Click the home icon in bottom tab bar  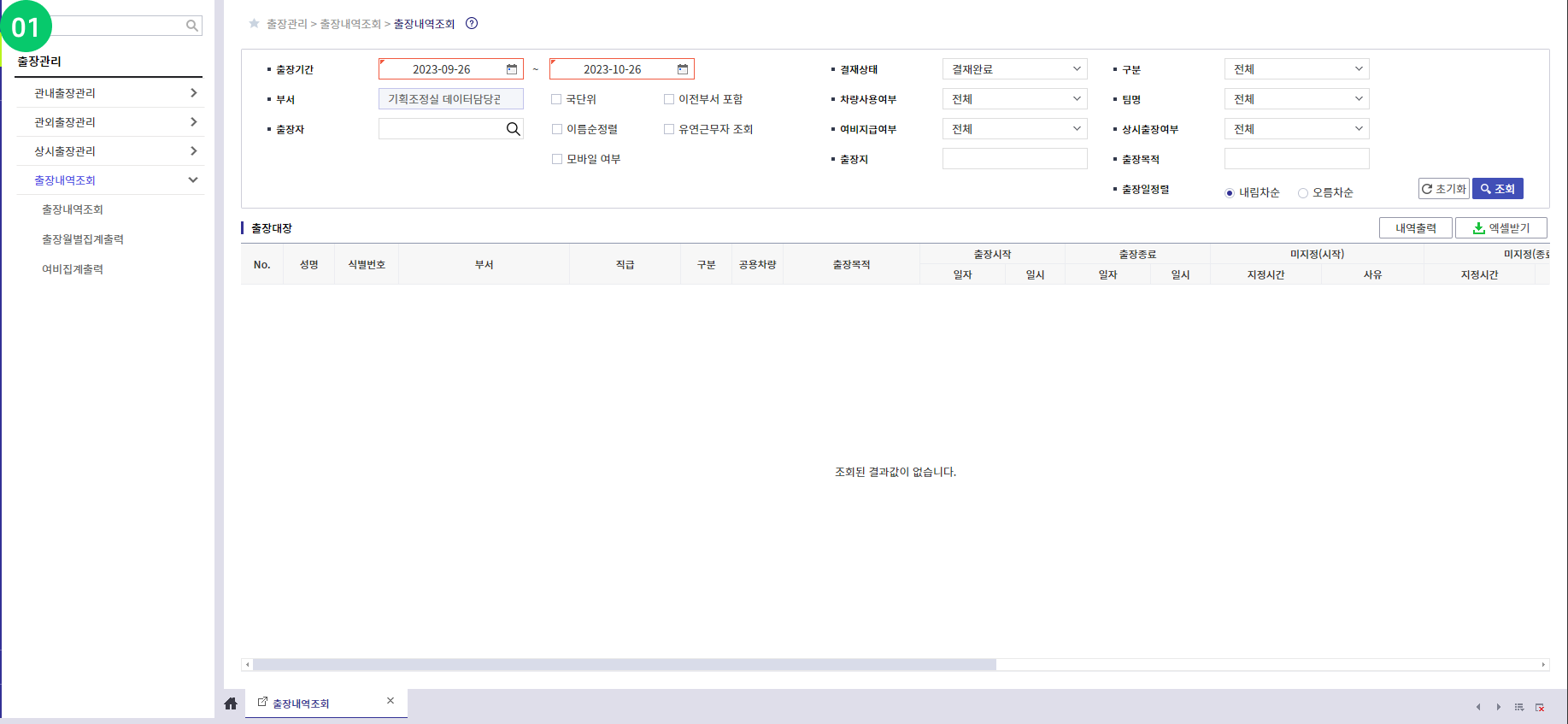coord(231,703)
